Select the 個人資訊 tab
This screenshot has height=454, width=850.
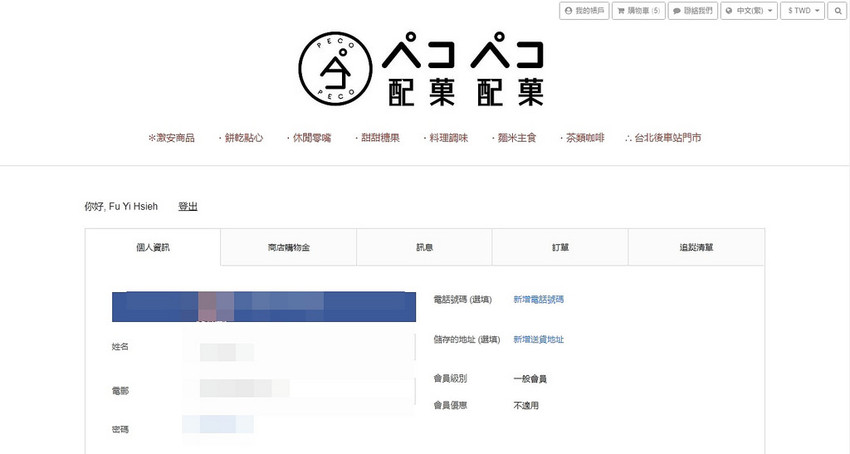(153, 247)
